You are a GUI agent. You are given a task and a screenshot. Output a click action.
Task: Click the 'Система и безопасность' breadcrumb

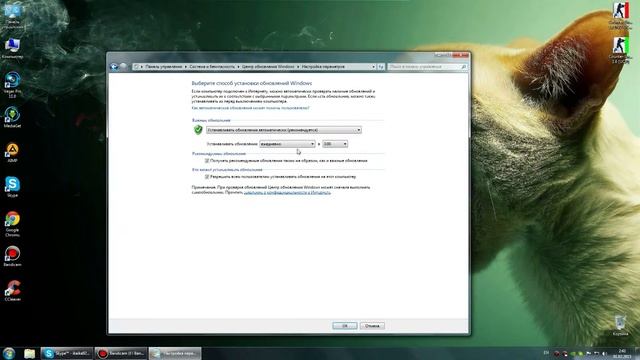[x=212, y=67]
